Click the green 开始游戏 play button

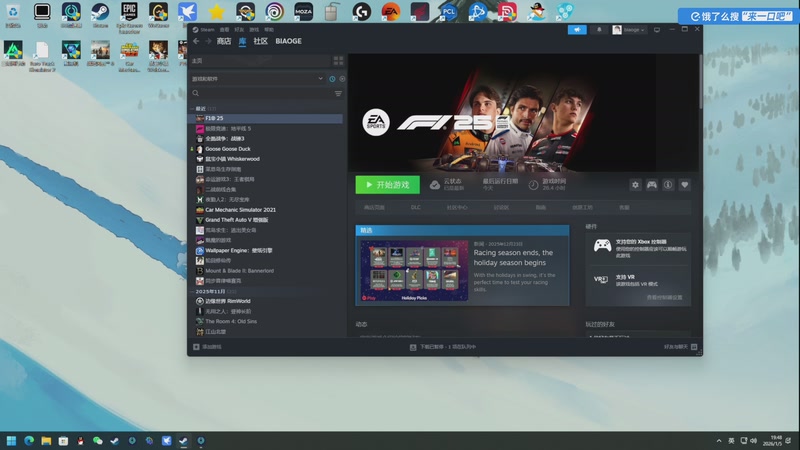pyautogui.click(x=388, y=185)
